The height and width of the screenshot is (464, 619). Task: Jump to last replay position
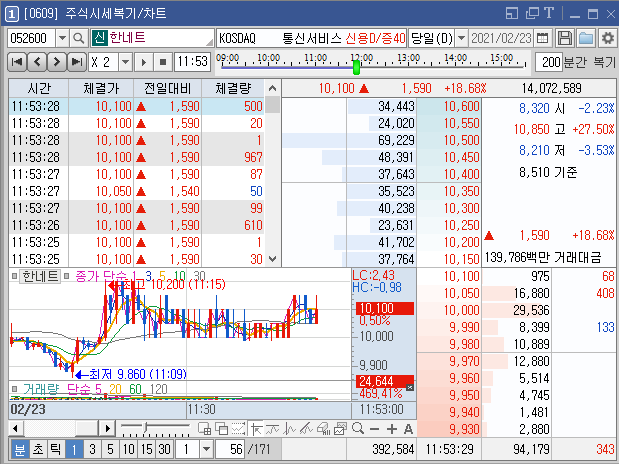click(x=77, y=62)
